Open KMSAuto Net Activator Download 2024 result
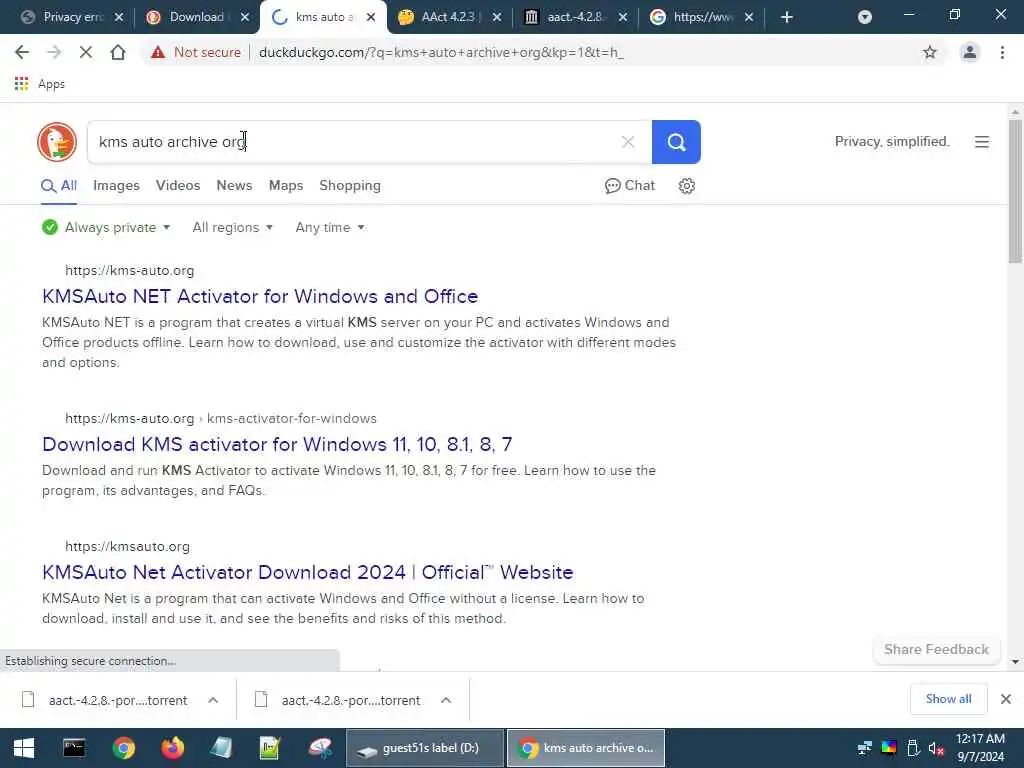The image size is (1024, 768). (308, 573)
